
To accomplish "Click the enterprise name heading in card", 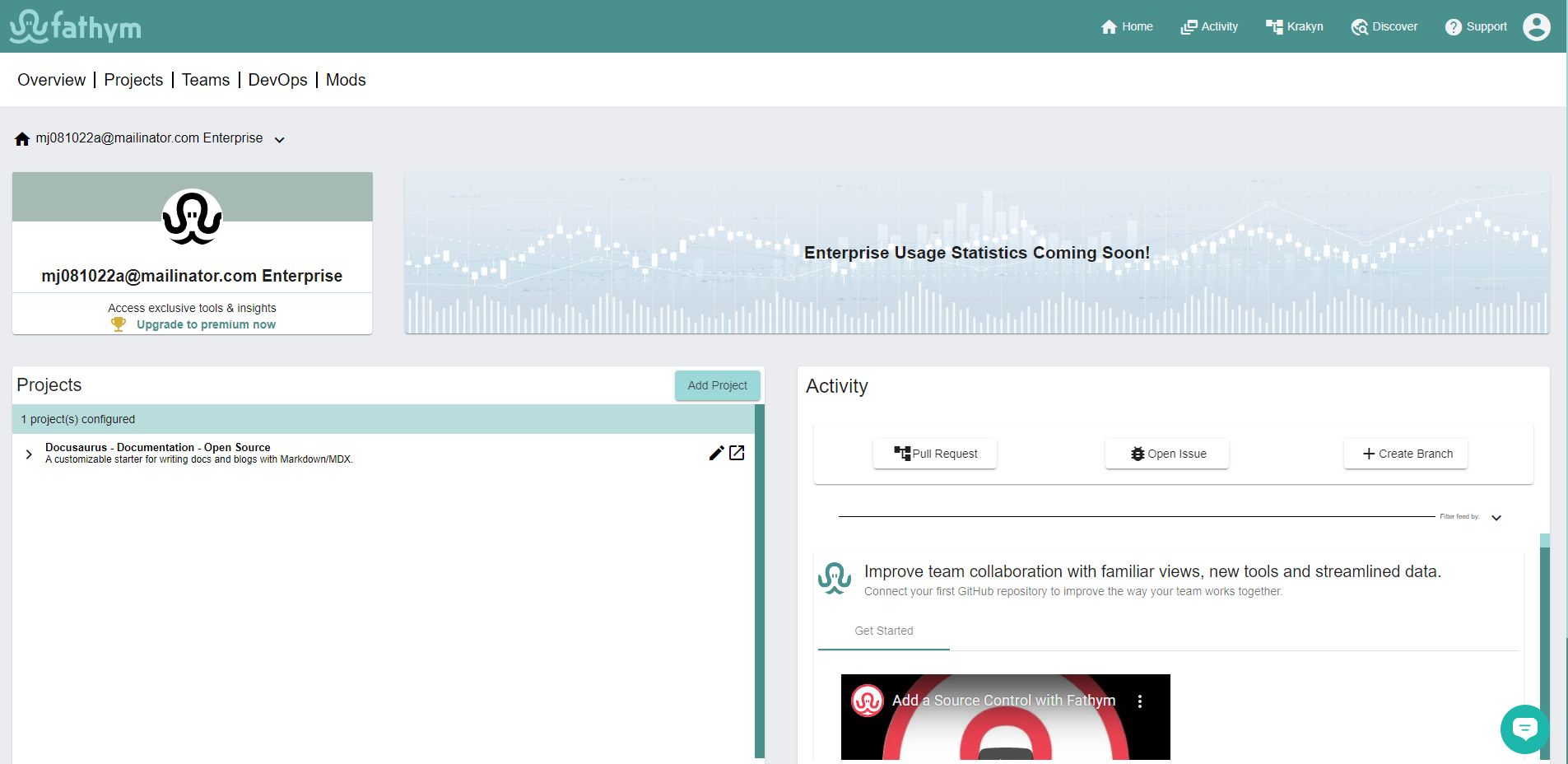I will [x=192, y=276].
